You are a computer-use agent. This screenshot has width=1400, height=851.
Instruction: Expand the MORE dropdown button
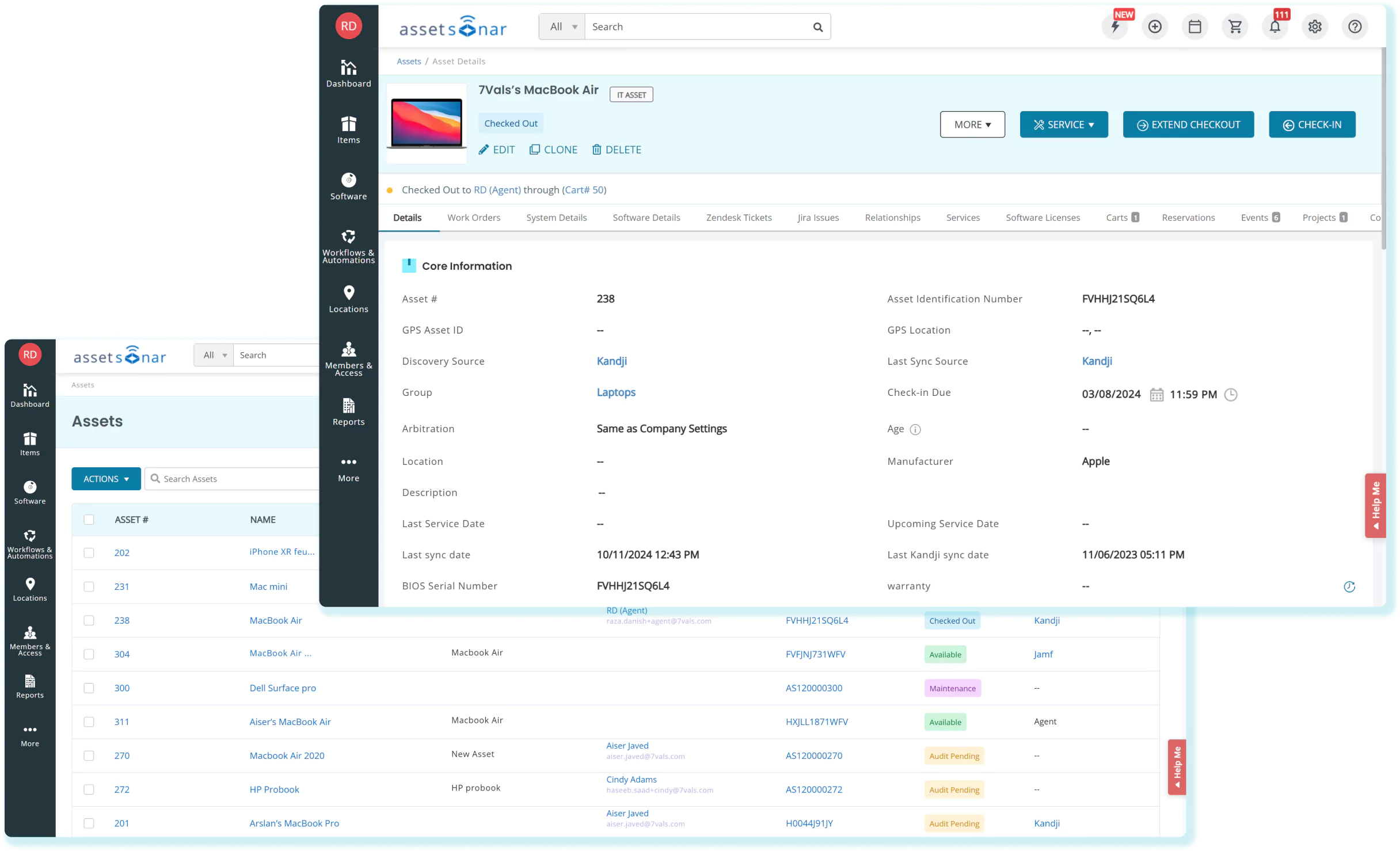coord(972,124)
